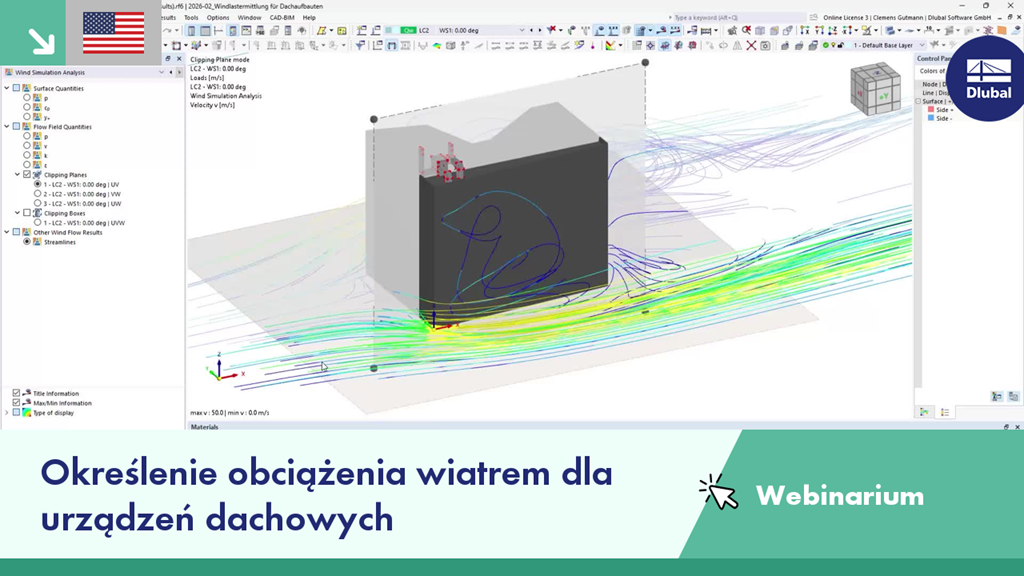1024x576 pixels.
Task: Click the camera screenshot toolbar icon
Action: point(765,45)
